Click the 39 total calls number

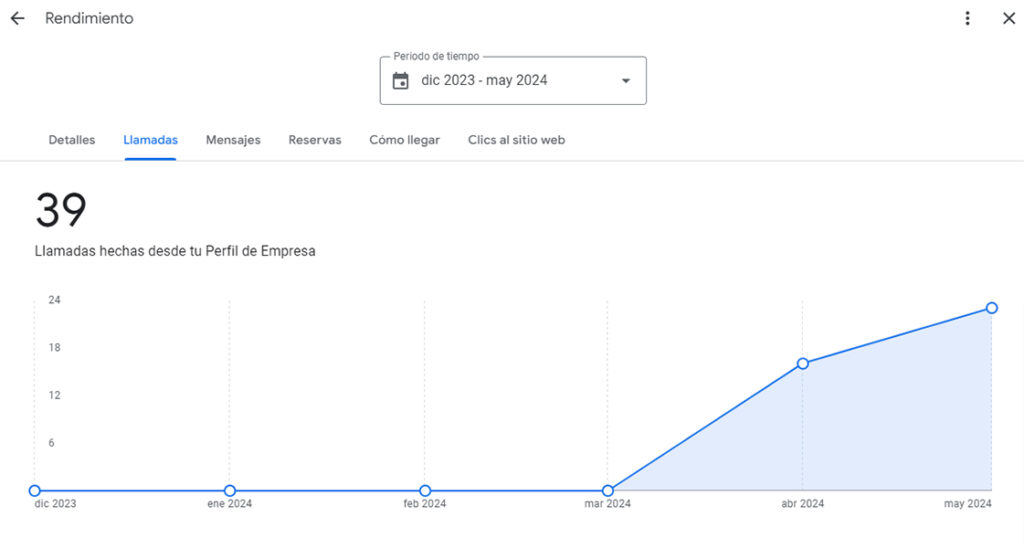(61, 211)
